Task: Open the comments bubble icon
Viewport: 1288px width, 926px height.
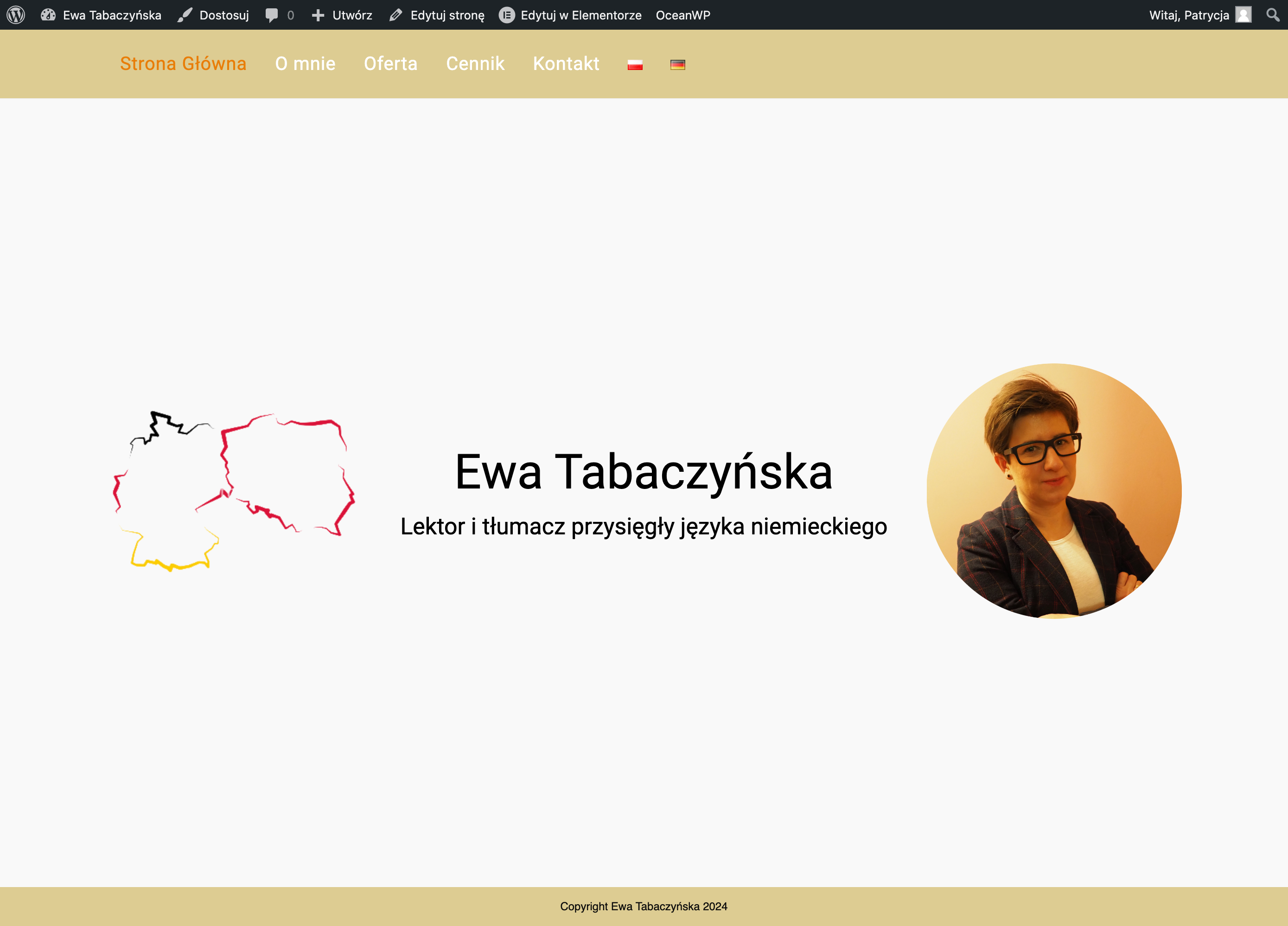Action: tap(271, 15)
